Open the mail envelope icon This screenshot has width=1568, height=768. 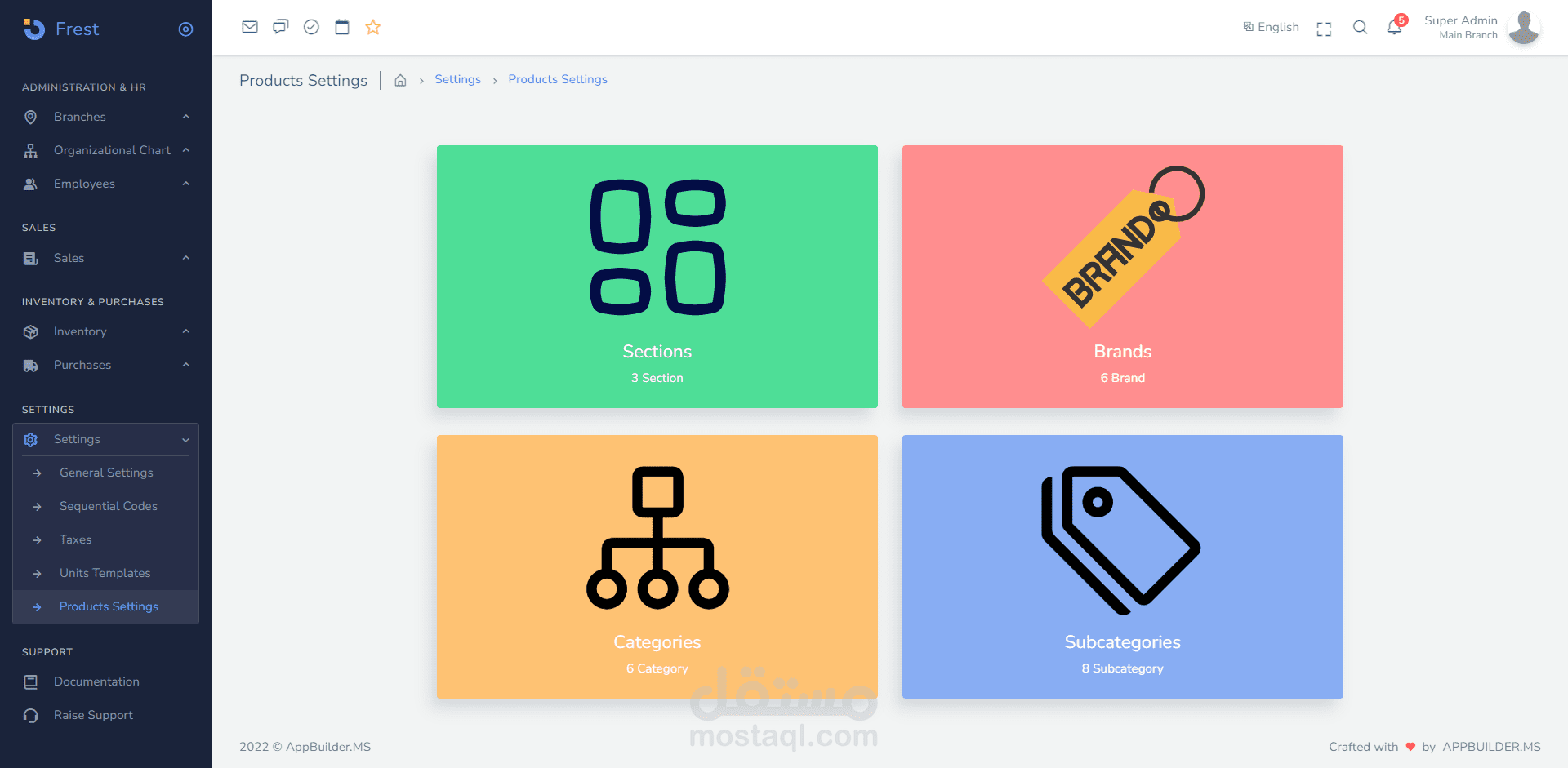[x=250, y=27]
